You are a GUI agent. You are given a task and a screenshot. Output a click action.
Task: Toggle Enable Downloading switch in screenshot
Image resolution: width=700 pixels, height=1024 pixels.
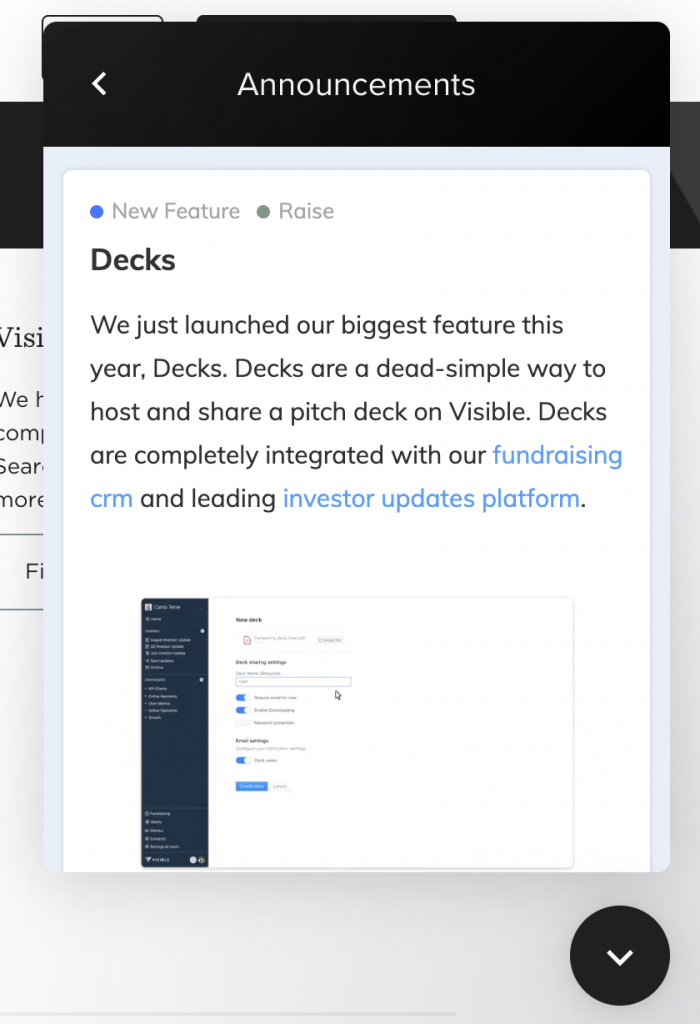(243, 710)
